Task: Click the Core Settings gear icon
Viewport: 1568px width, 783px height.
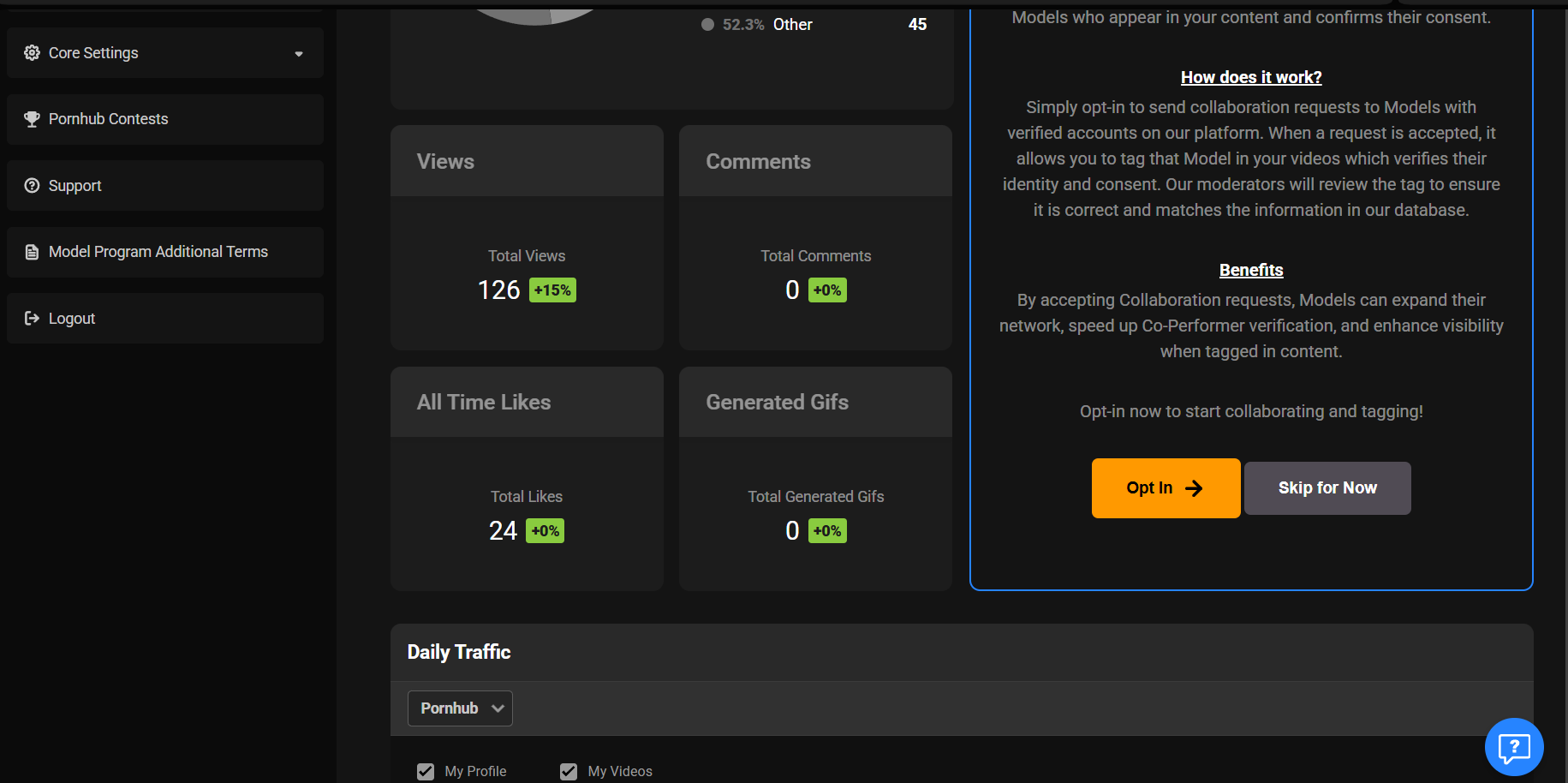Action: (x=32, y=53)
